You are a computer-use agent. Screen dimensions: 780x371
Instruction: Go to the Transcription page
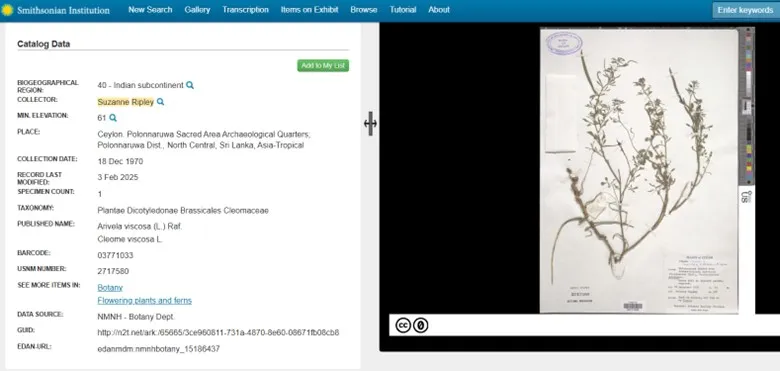coord(245,9)
